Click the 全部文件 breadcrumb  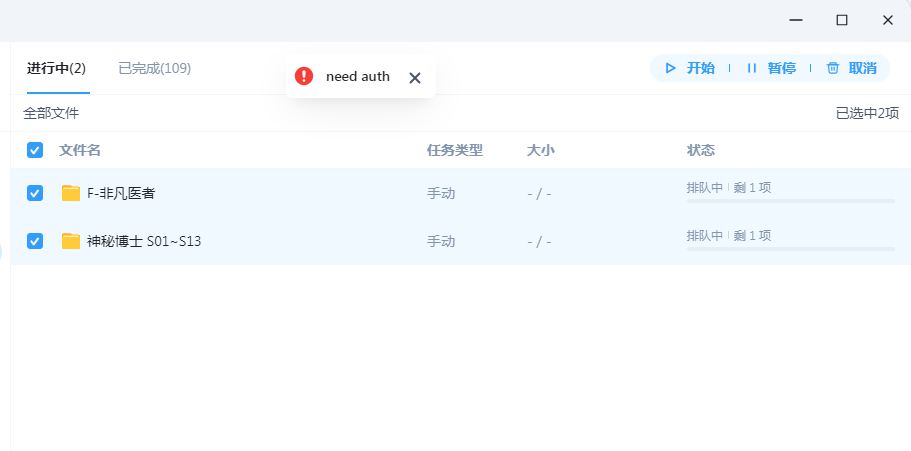click(x=51, y=113)
